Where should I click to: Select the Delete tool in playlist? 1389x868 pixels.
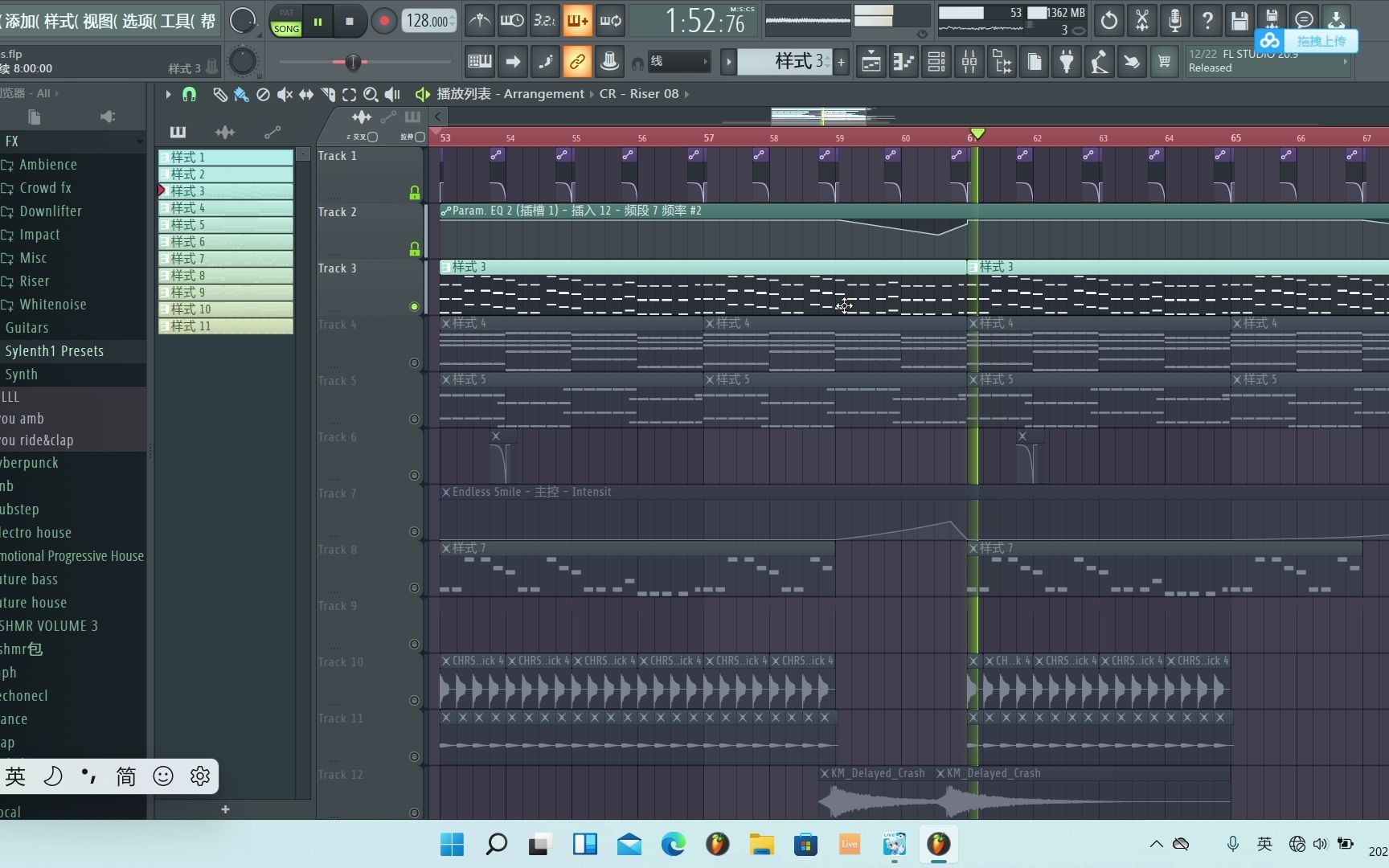point(263,94)
